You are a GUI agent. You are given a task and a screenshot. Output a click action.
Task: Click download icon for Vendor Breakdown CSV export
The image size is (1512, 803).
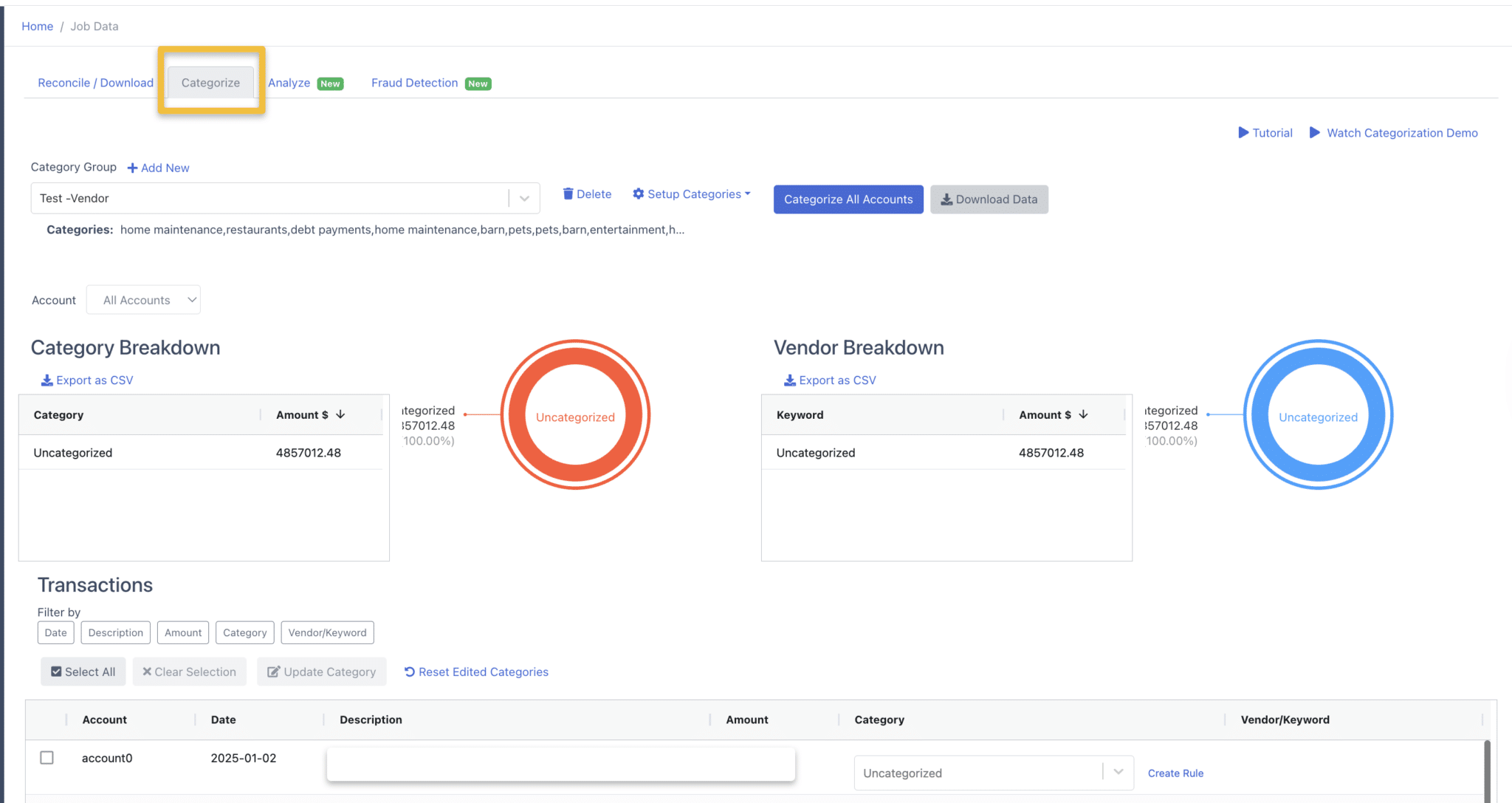pyautogui.click(x=790, y=380)
